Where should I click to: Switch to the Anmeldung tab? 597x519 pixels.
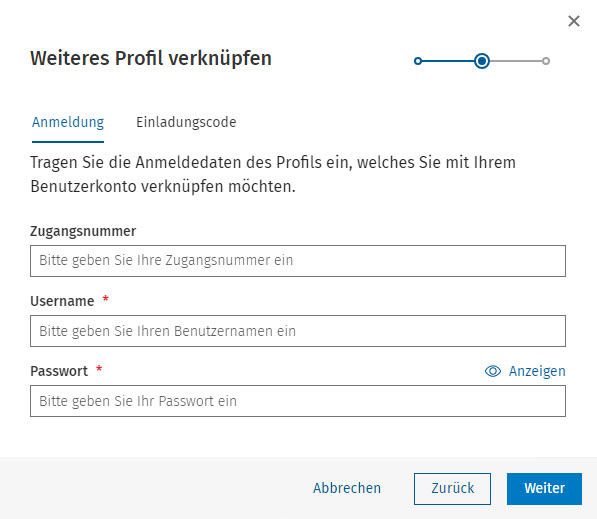coord(68,123)
